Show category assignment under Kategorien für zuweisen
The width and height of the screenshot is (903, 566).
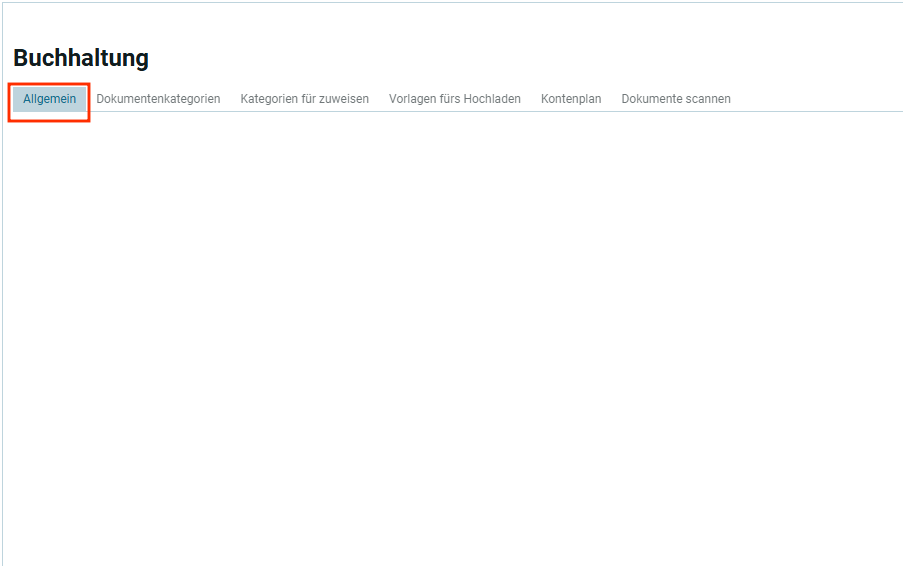tap(304, 99)
